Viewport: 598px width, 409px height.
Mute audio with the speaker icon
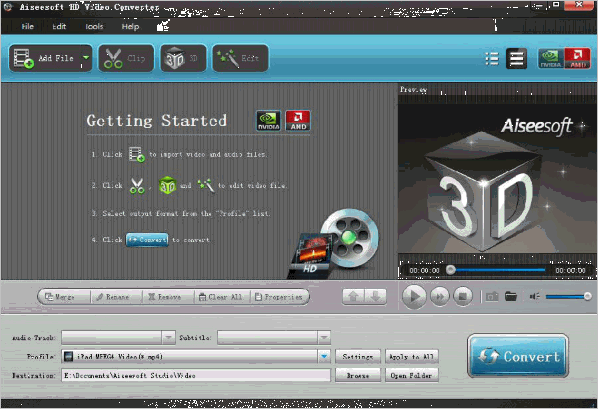coord(535,296)
